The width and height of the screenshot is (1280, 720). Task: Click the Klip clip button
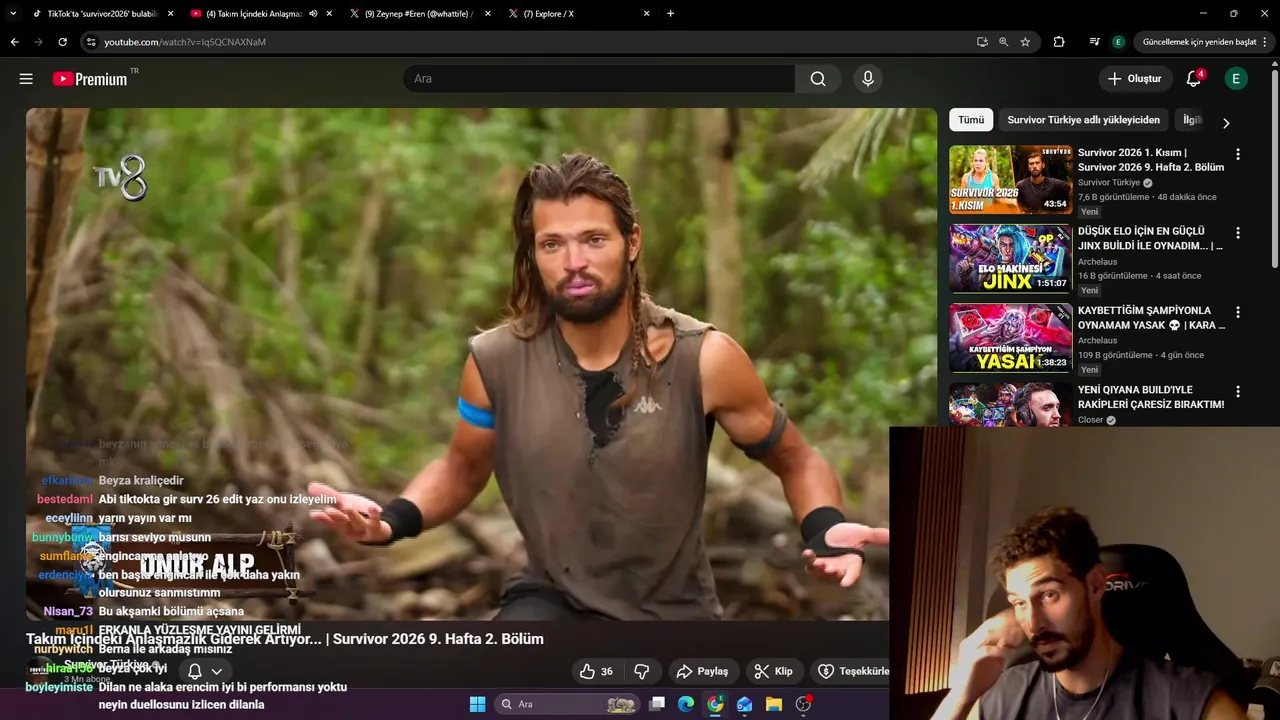tap(773, 671)
